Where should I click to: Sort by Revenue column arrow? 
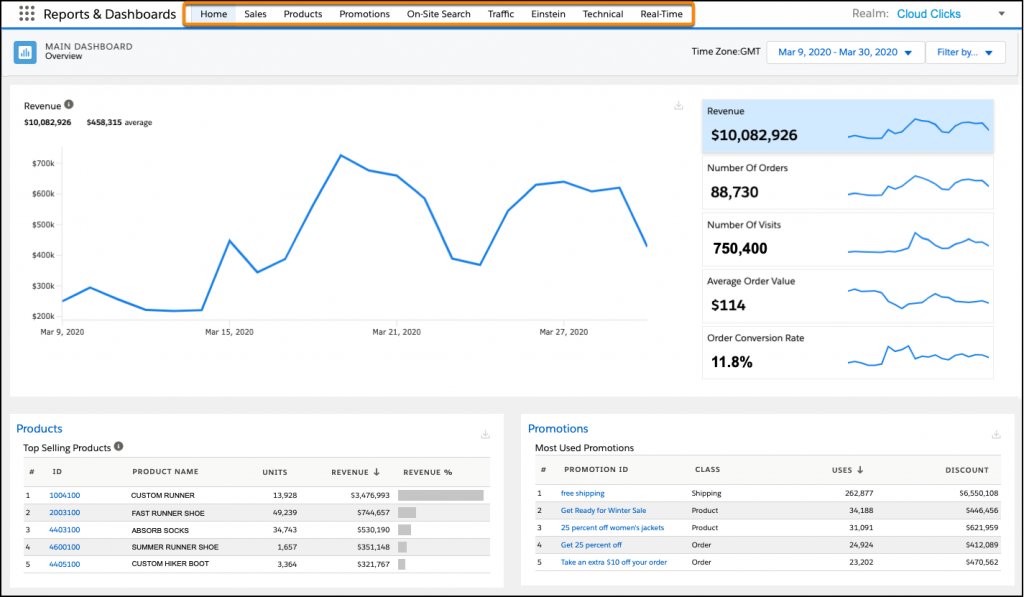tap(377, 471)
